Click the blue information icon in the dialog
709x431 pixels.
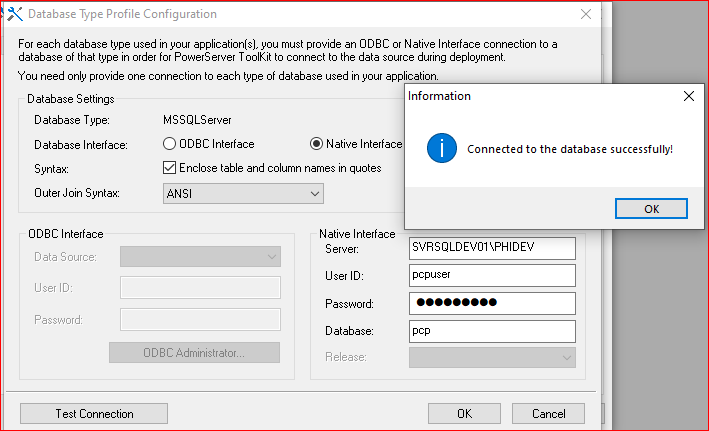[441, 149]
